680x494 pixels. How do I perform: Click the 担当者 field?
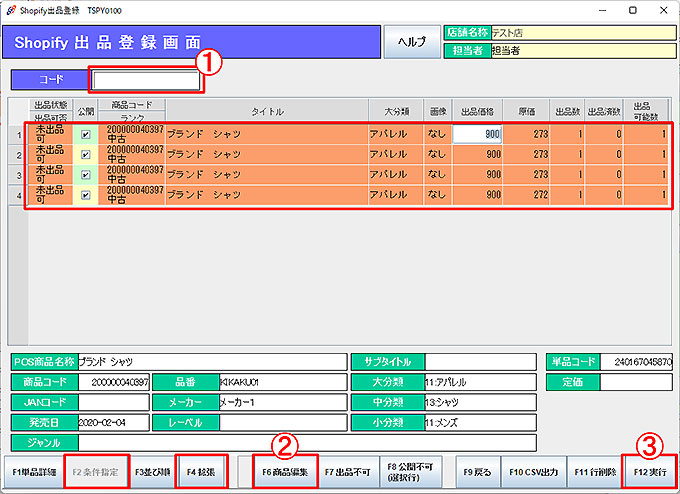click(x=583, y=51)
